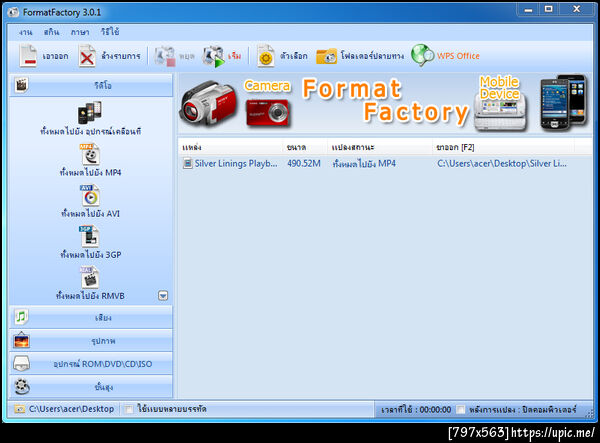Image resolution: width=600 pixels, height=443 pixels.
Task: Maximize the FormatFactory window
Action: 549,10
